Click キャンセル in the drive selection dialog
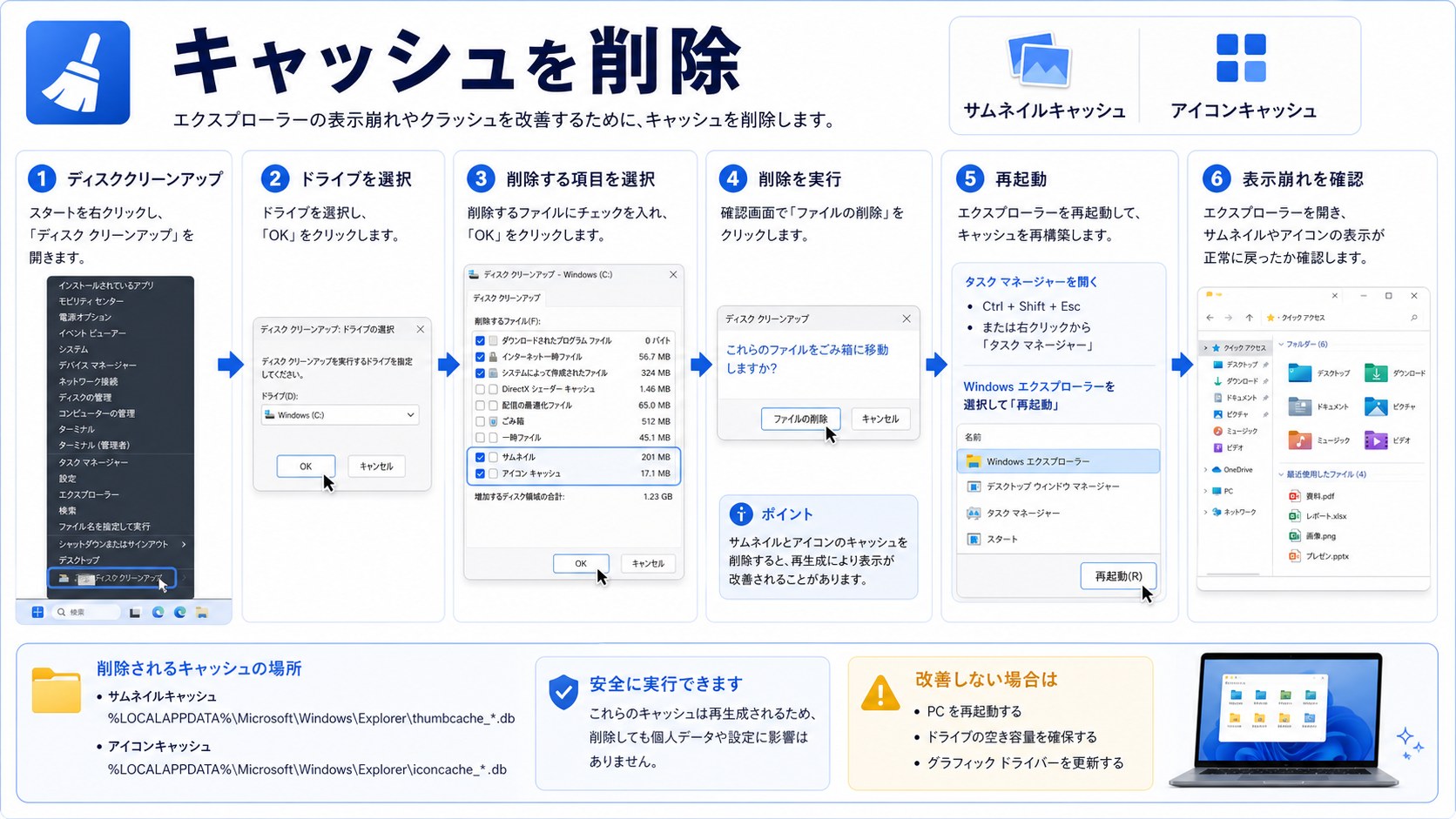The image size is (1456, 819). pos(376,467)
